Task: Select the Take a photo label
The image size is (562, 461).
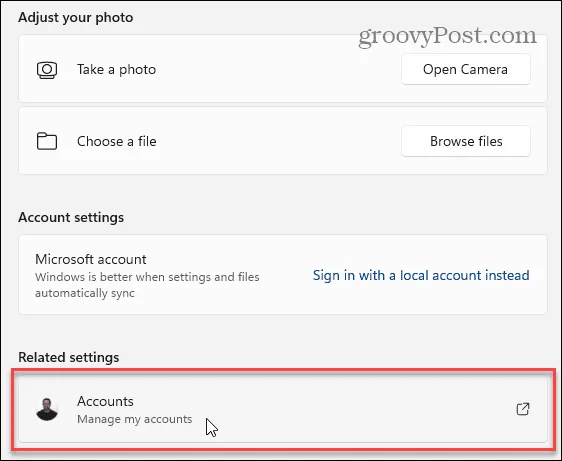Action: pyautogui.click(x=116, y=70)
